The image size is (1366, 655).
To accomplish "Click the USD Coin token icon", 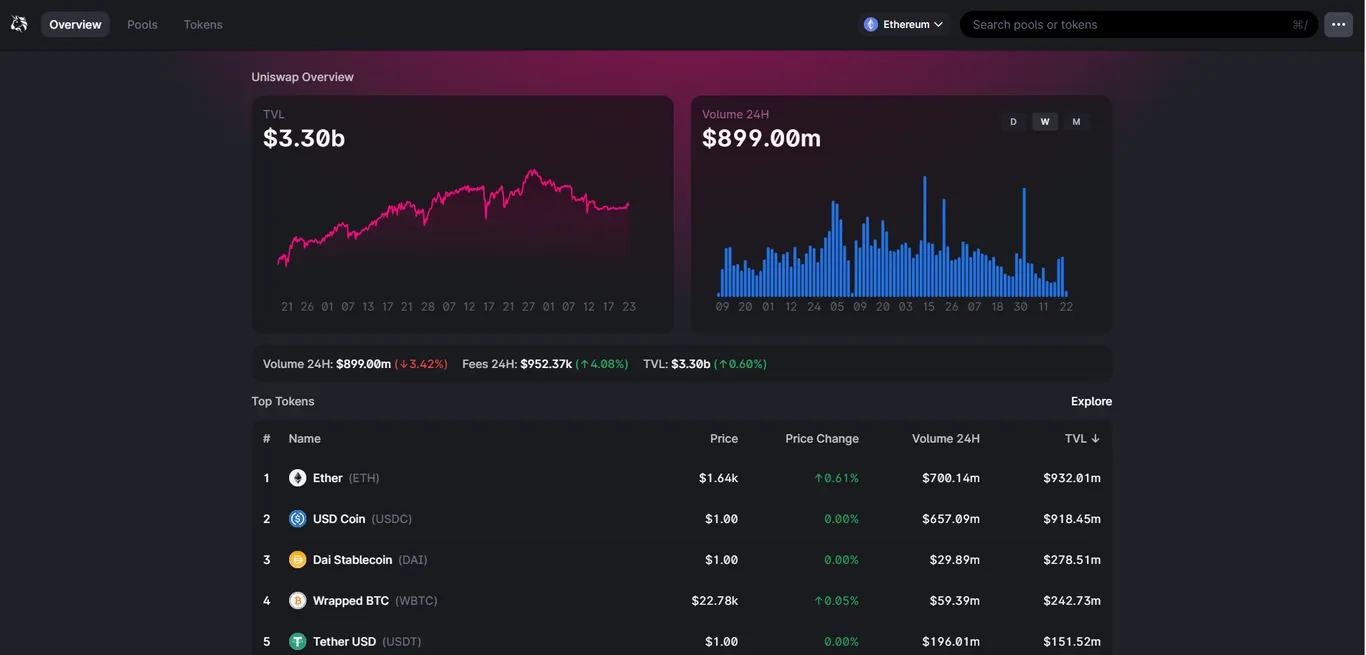I will point(297,519).
